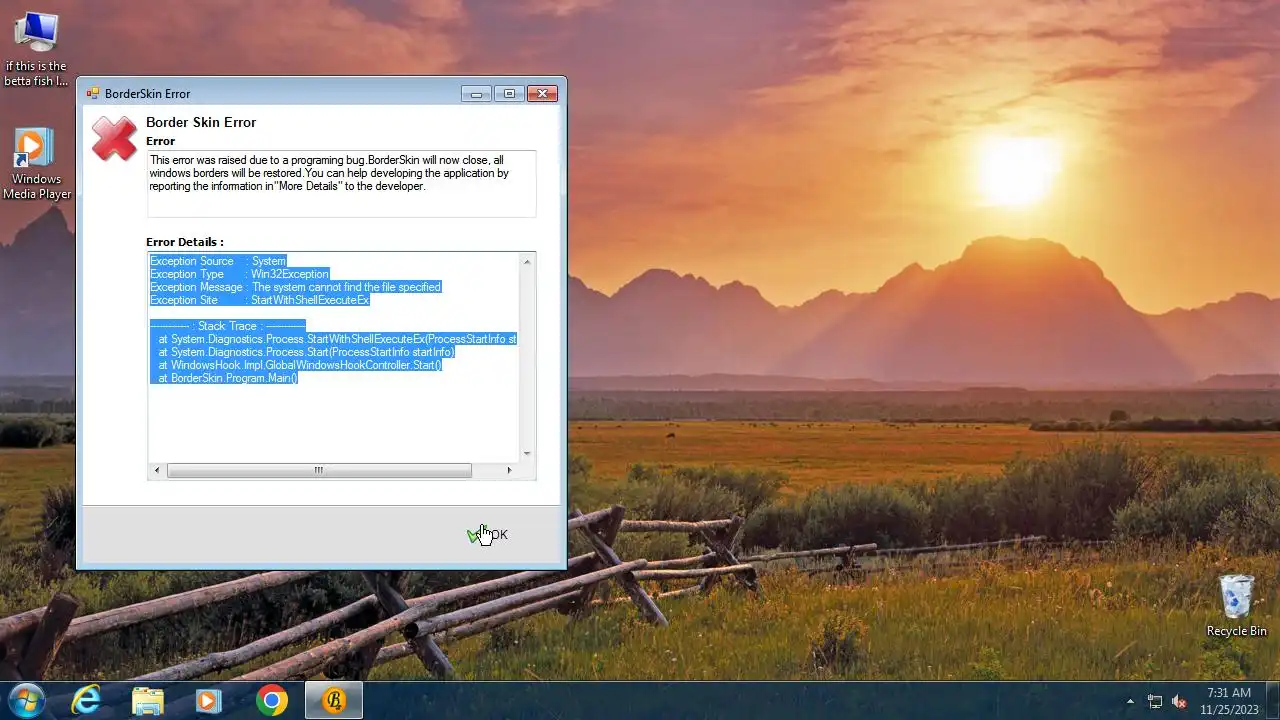This screenshot has width=1280, height=720.
Task: Launch Internet Explorer from the taskbar
Action: coord(87,700)
